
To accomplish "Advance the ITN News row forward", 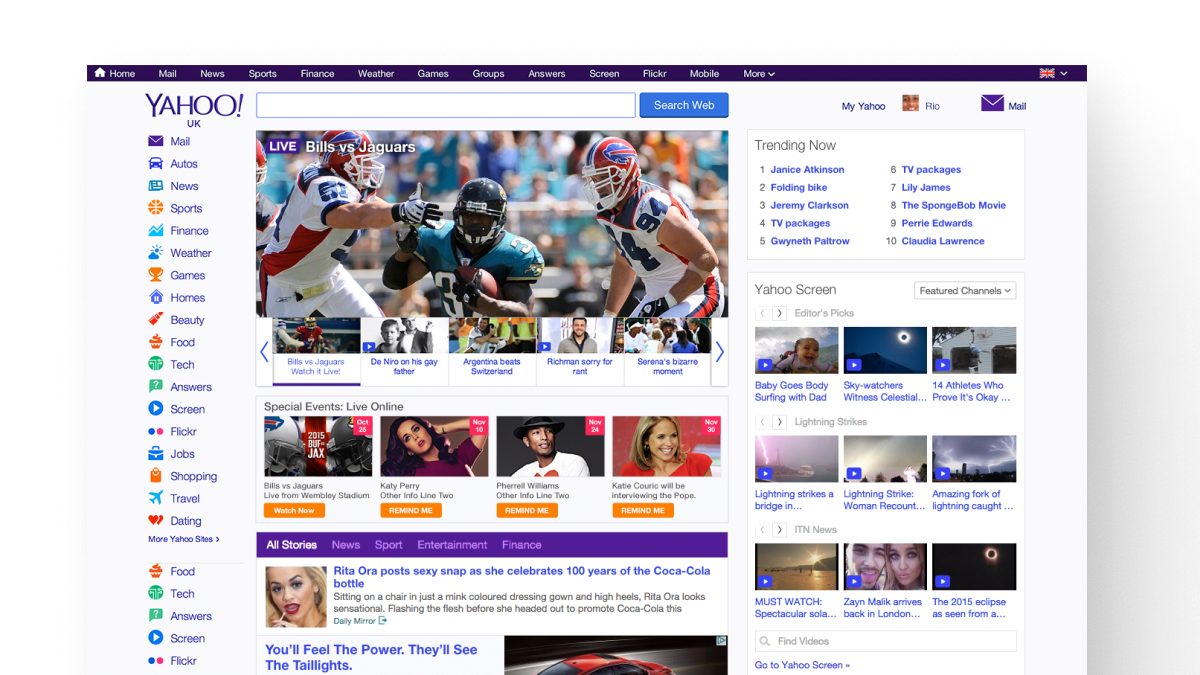I will click(780, 530).
